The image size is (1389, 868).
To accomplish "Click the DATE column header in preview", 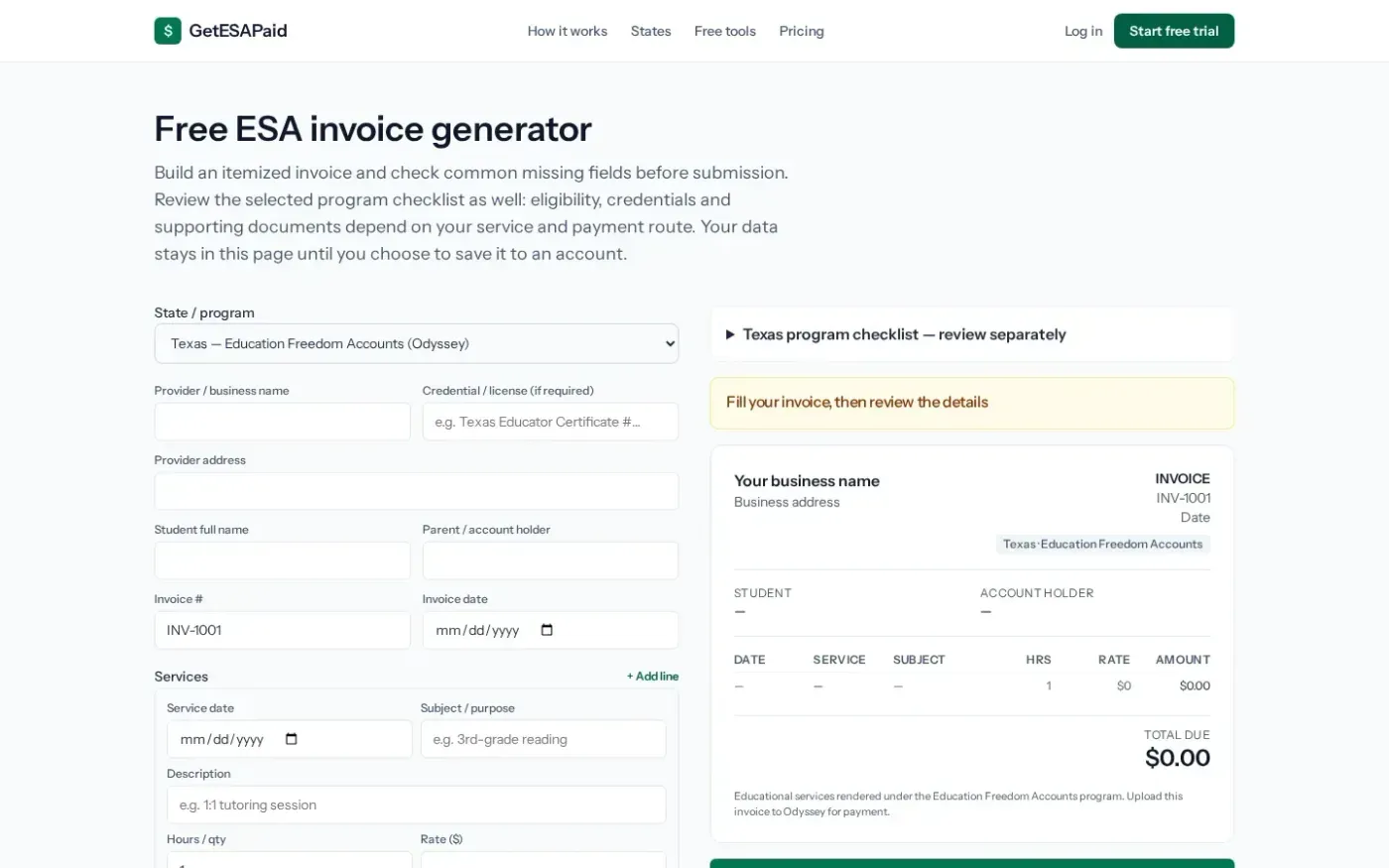I will (x=750, y=660).
